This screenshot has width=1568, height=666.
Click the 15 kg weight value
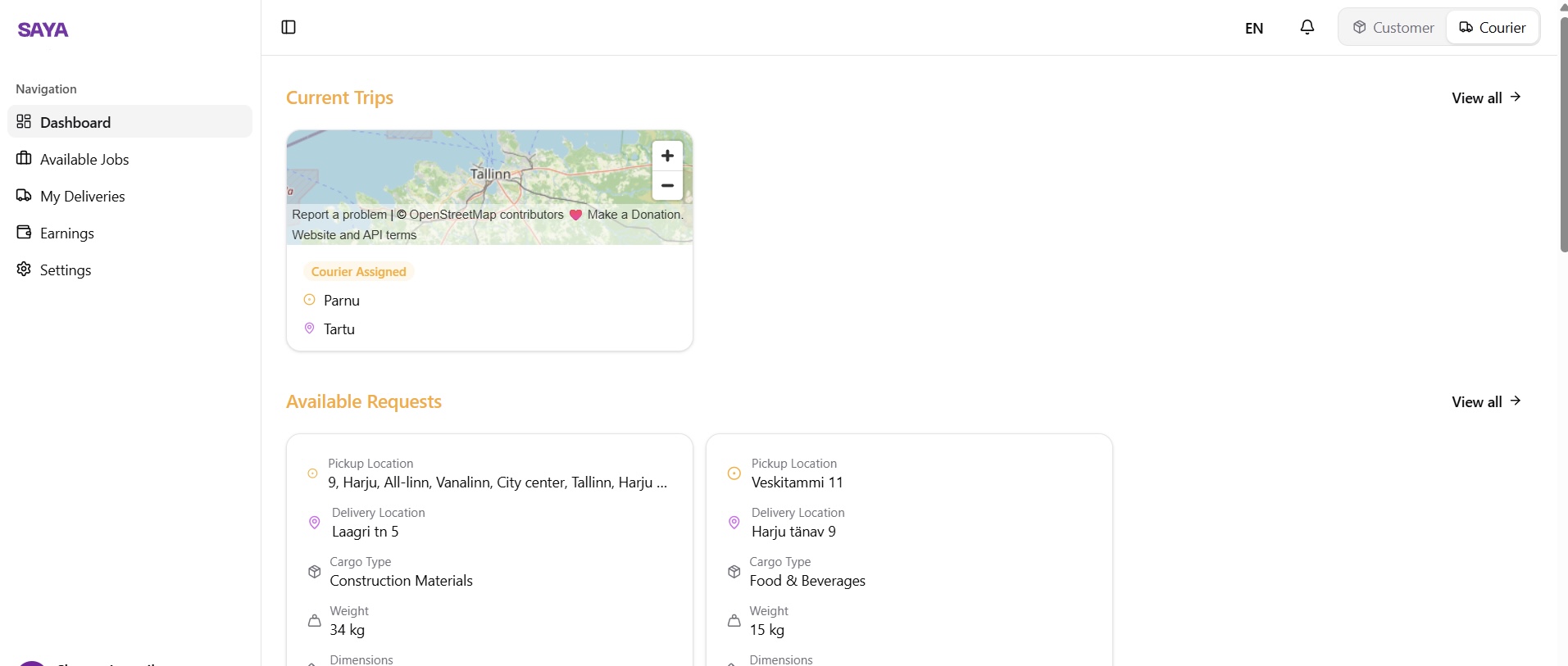point(766,630)
